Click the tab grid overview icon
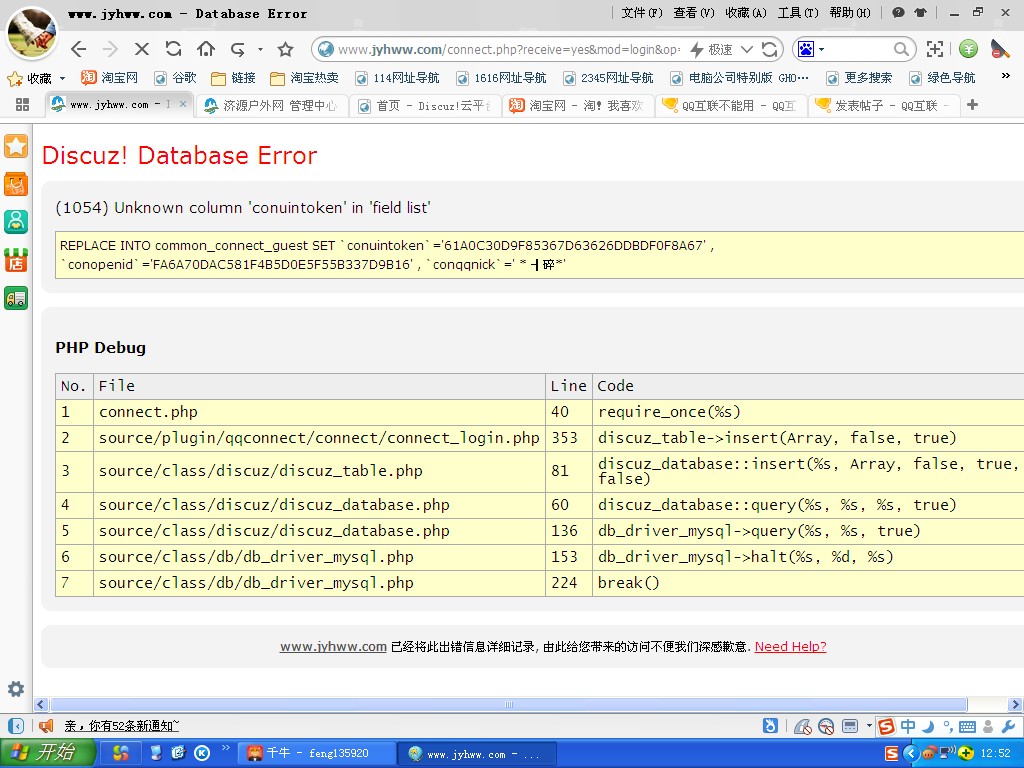This screenshot has width=1024, height=768. click(22, 105)
